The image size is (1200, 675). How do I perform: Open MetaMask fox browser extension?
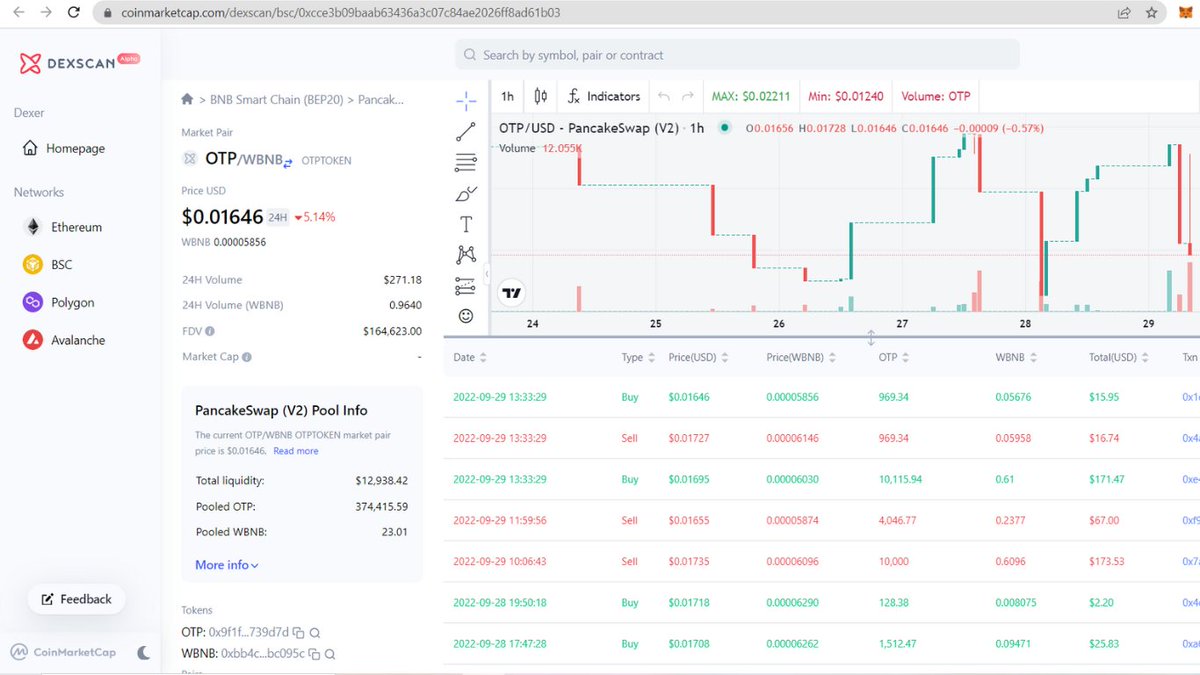point(1185,13)
